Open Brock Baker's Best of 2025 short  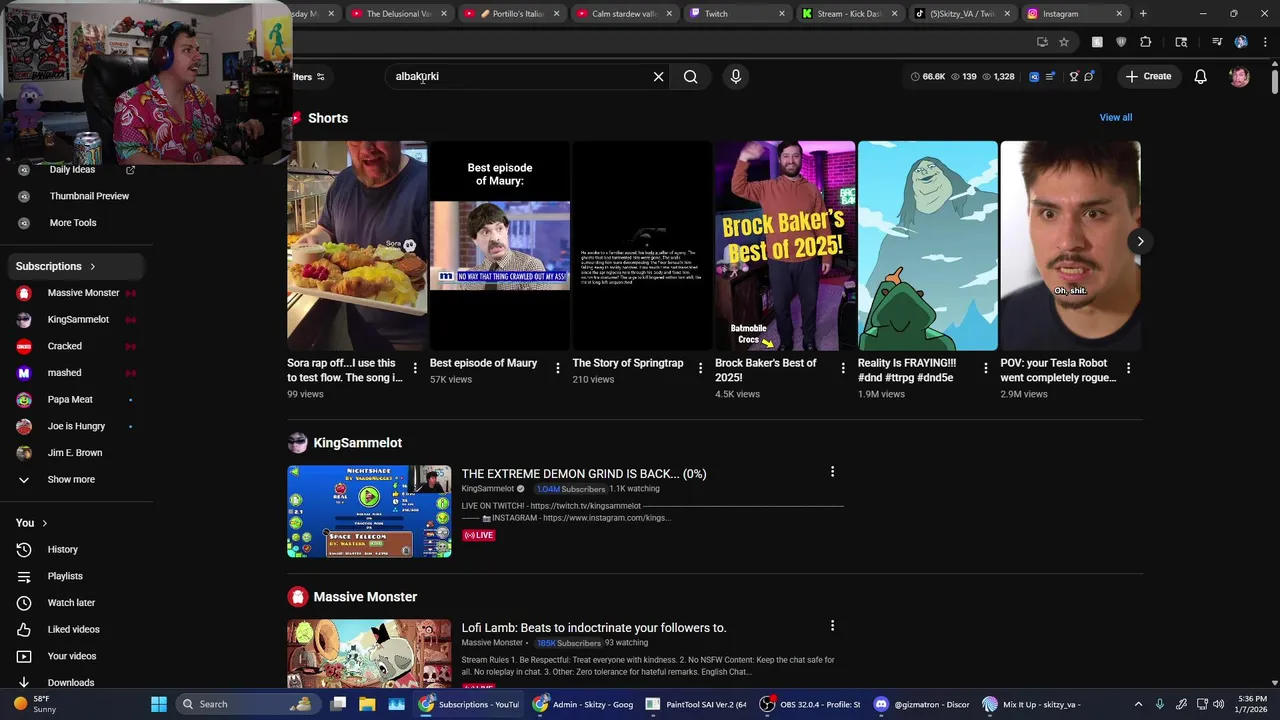tap(784, 246)
